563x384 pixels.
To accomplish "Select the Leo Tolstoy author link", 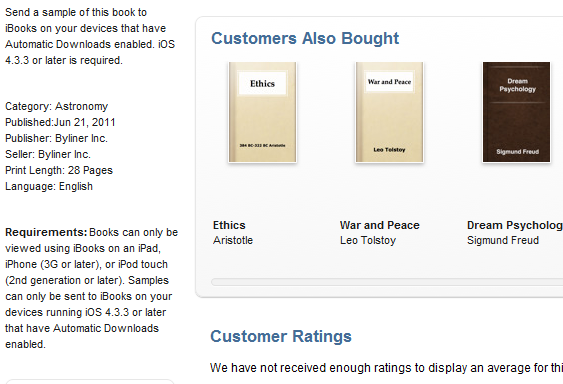I will pyautogui.click(x=368, y=240).
